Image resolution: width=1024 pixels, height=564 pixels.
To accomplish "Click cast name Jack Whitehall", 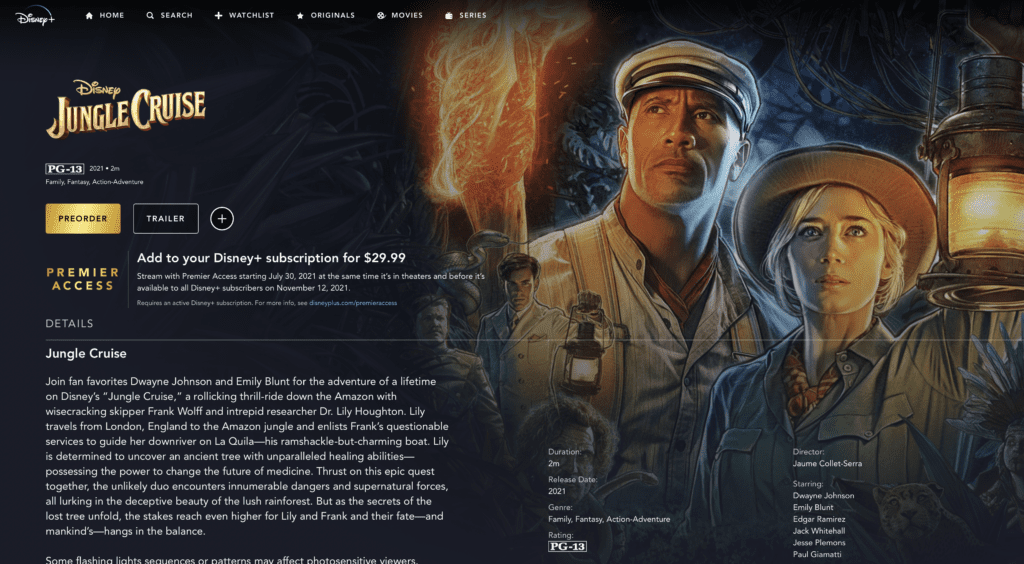I will pos(819,531).
